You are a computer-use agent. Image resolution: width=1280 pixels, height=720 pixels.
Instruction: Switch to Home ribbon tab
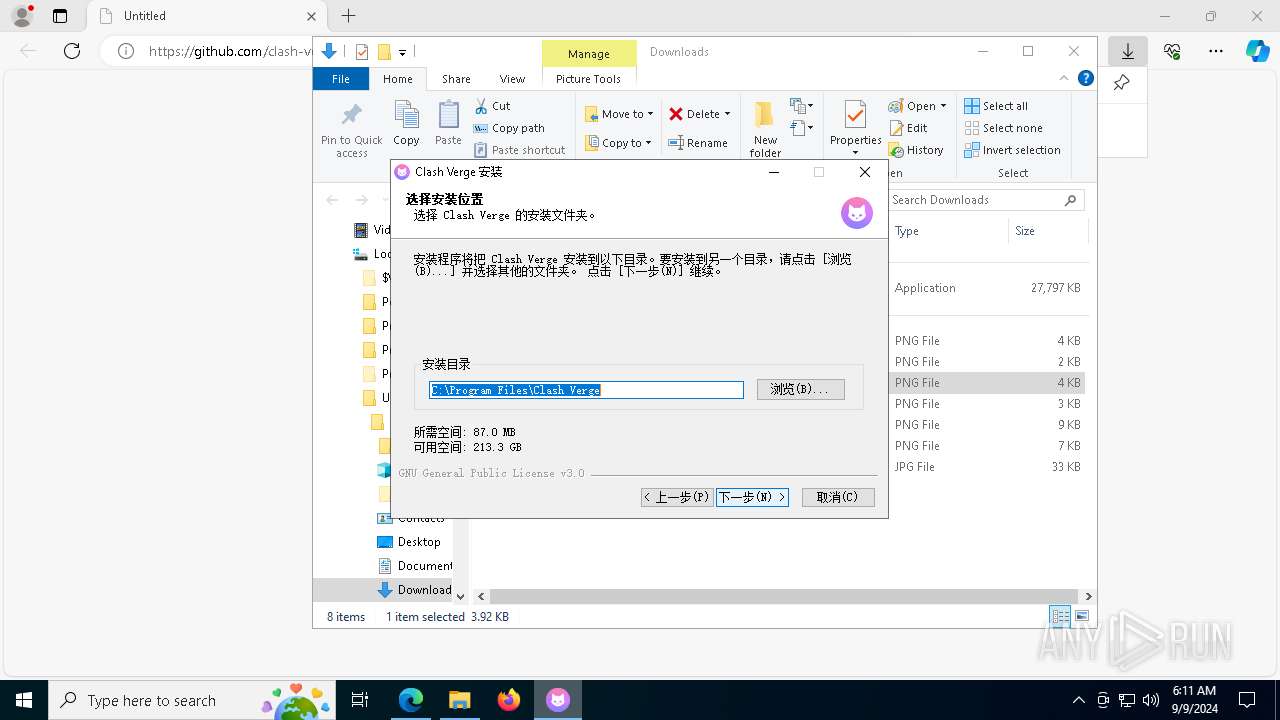pos(397,79)
